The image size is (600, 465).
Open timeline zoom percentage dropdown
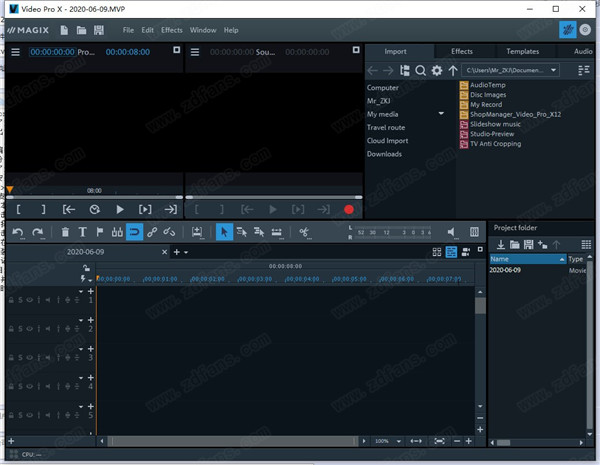coord(399,441)
